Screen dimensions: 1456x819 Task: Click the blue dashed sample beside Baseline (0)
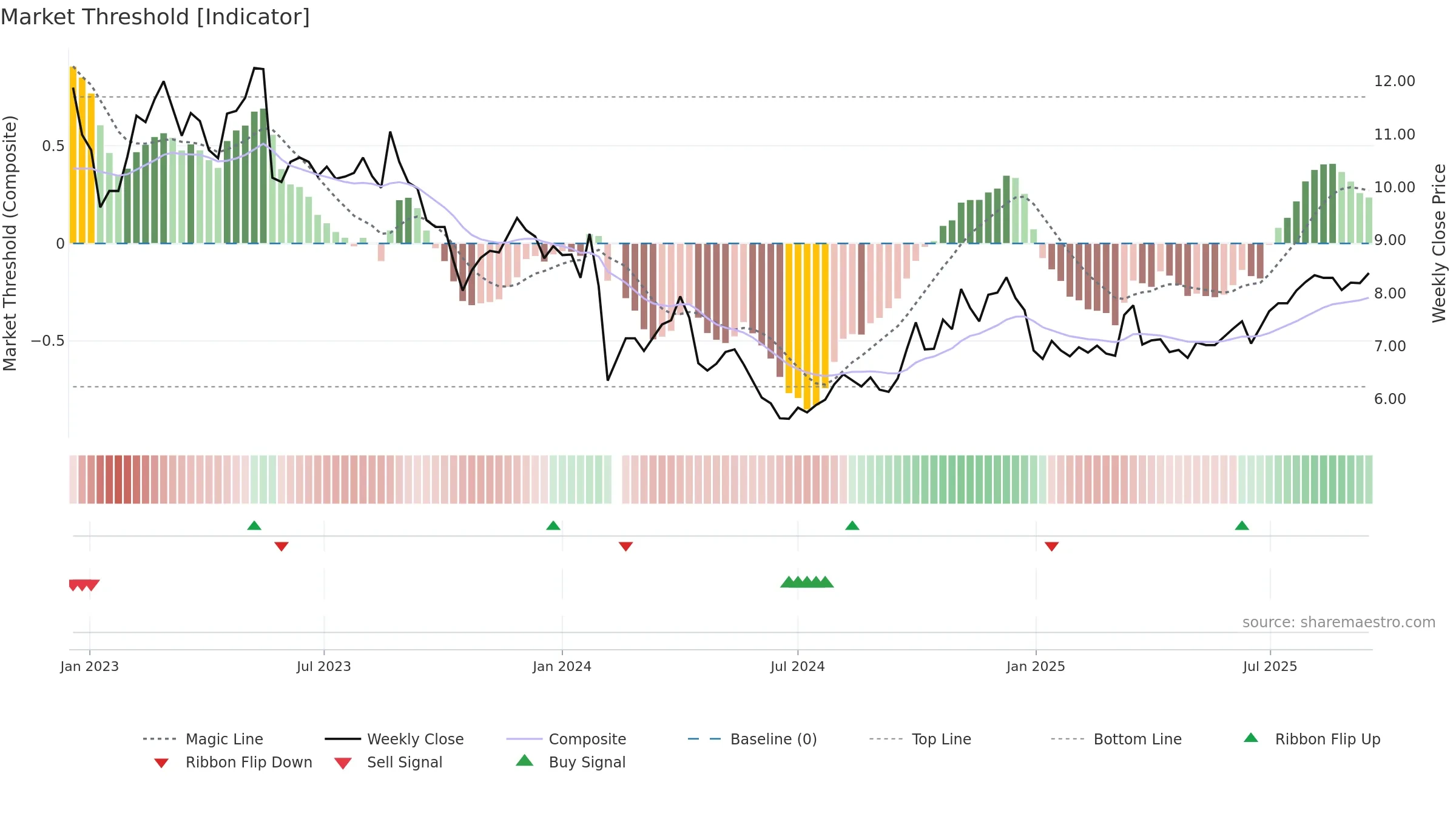click(704, 739)
